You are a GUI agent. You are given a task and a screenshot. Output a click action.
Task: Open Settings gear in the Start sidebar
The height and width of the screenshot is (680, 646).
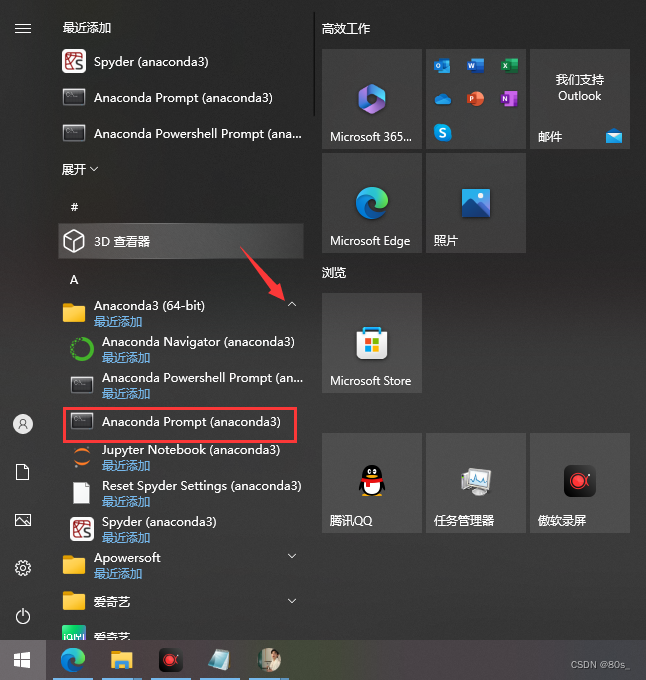pos(23,568)
